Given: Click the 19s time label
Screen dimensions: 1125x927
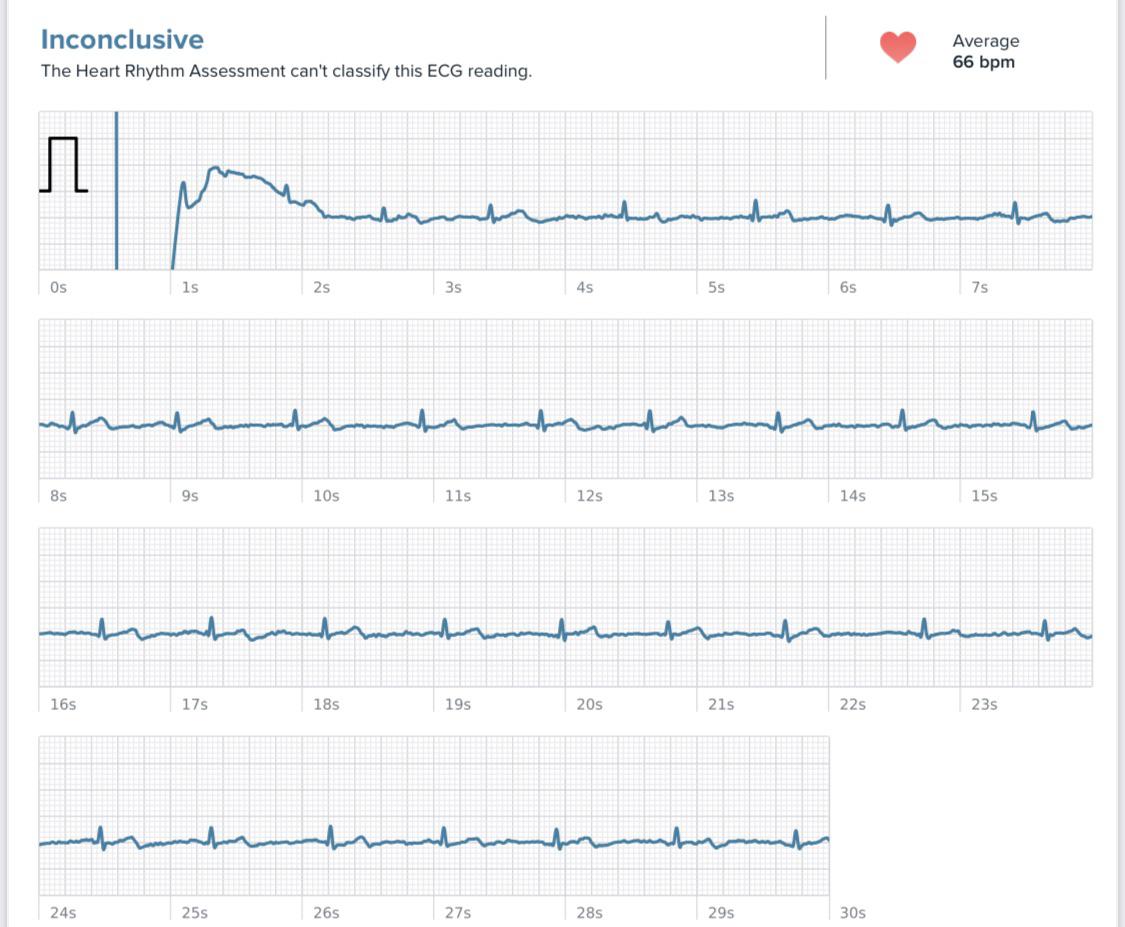Looking at the screenshot, I should click(458, 705).
